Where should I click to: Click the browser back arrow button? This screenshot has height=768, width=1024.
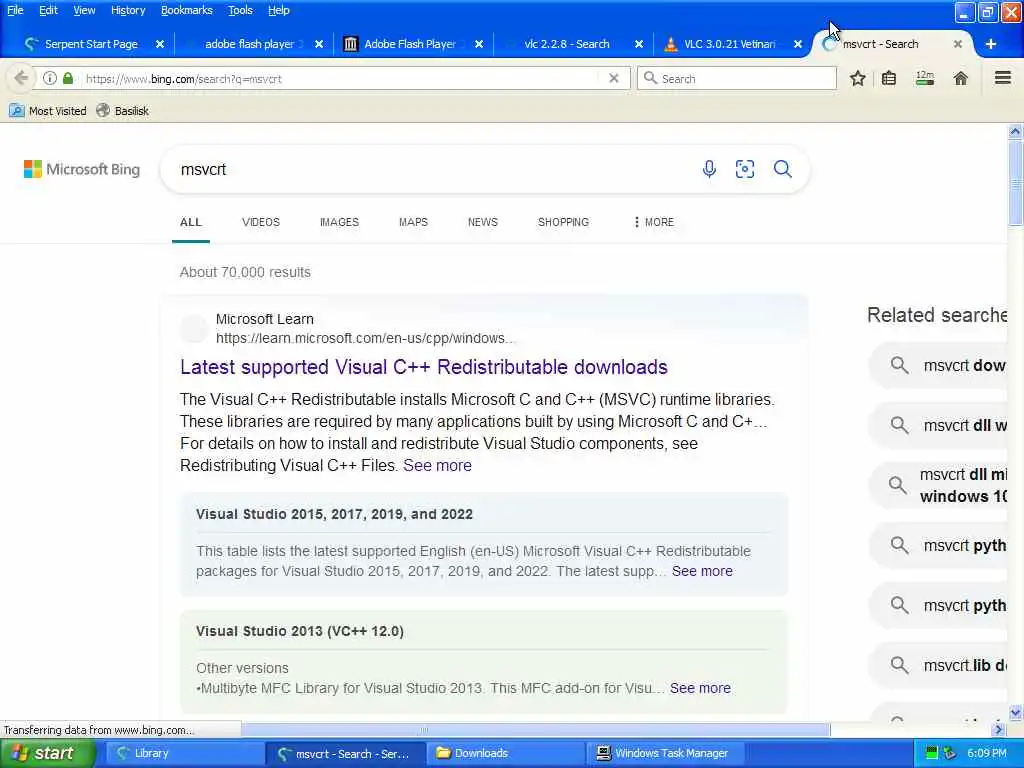(x=21, y=78)
